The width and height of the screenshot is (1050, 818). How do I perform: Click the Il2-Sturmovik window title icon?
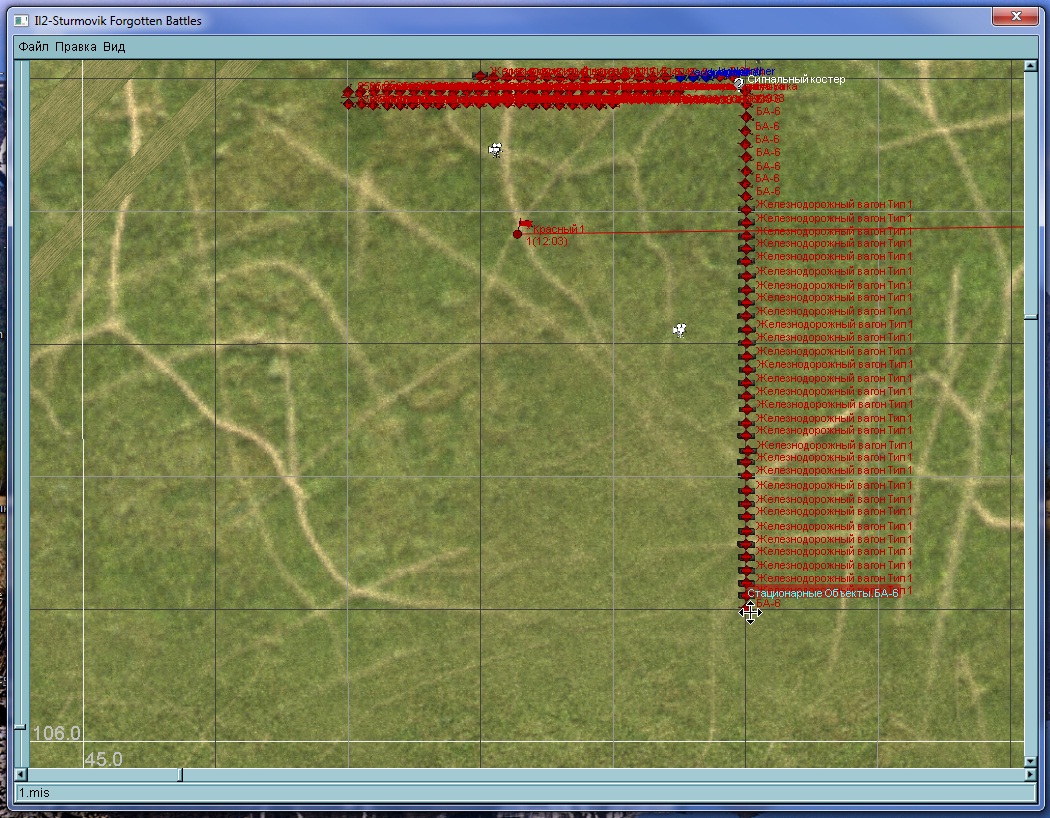[21, 21]
